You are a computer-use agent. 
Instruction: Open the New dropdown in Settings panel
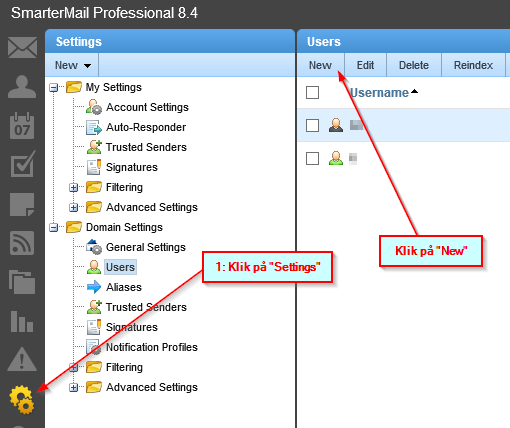(72, 65)
